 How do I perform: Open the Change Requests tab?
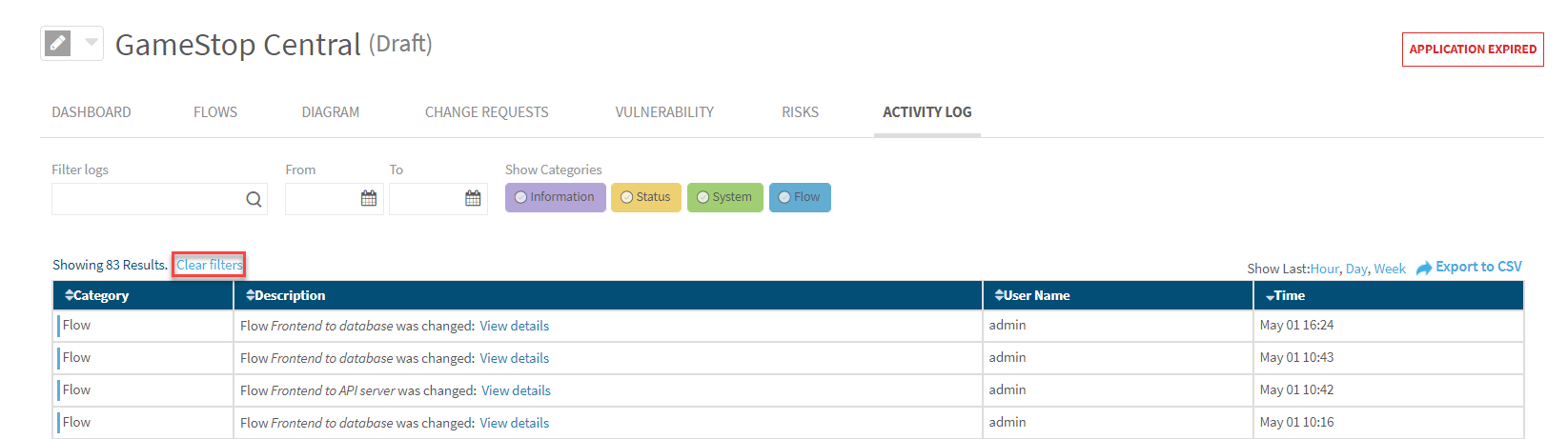tap(486, 112)
